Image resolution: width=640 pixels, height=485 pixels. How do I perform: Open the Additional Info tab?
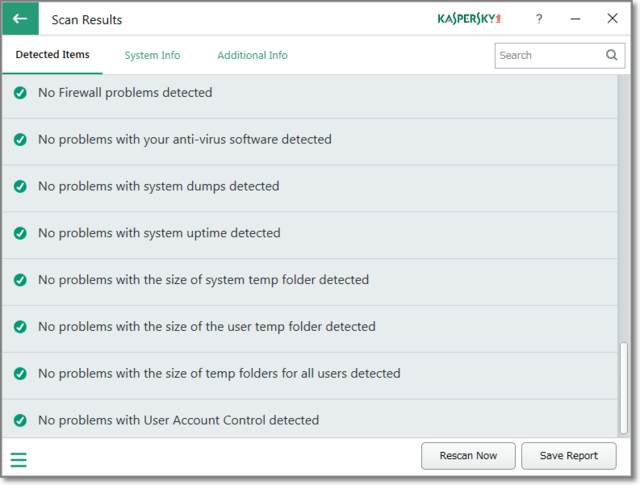[x=252, y=56]
